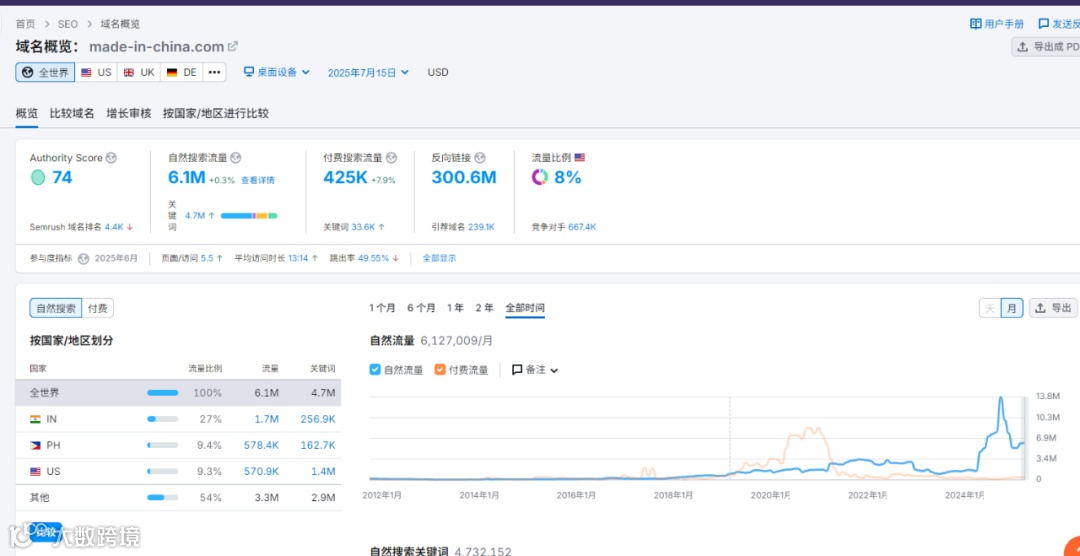This screenshot has width=1080, height=556.
Task: Open the 桌面设备 device dropdown
Action: pos(277,72)
